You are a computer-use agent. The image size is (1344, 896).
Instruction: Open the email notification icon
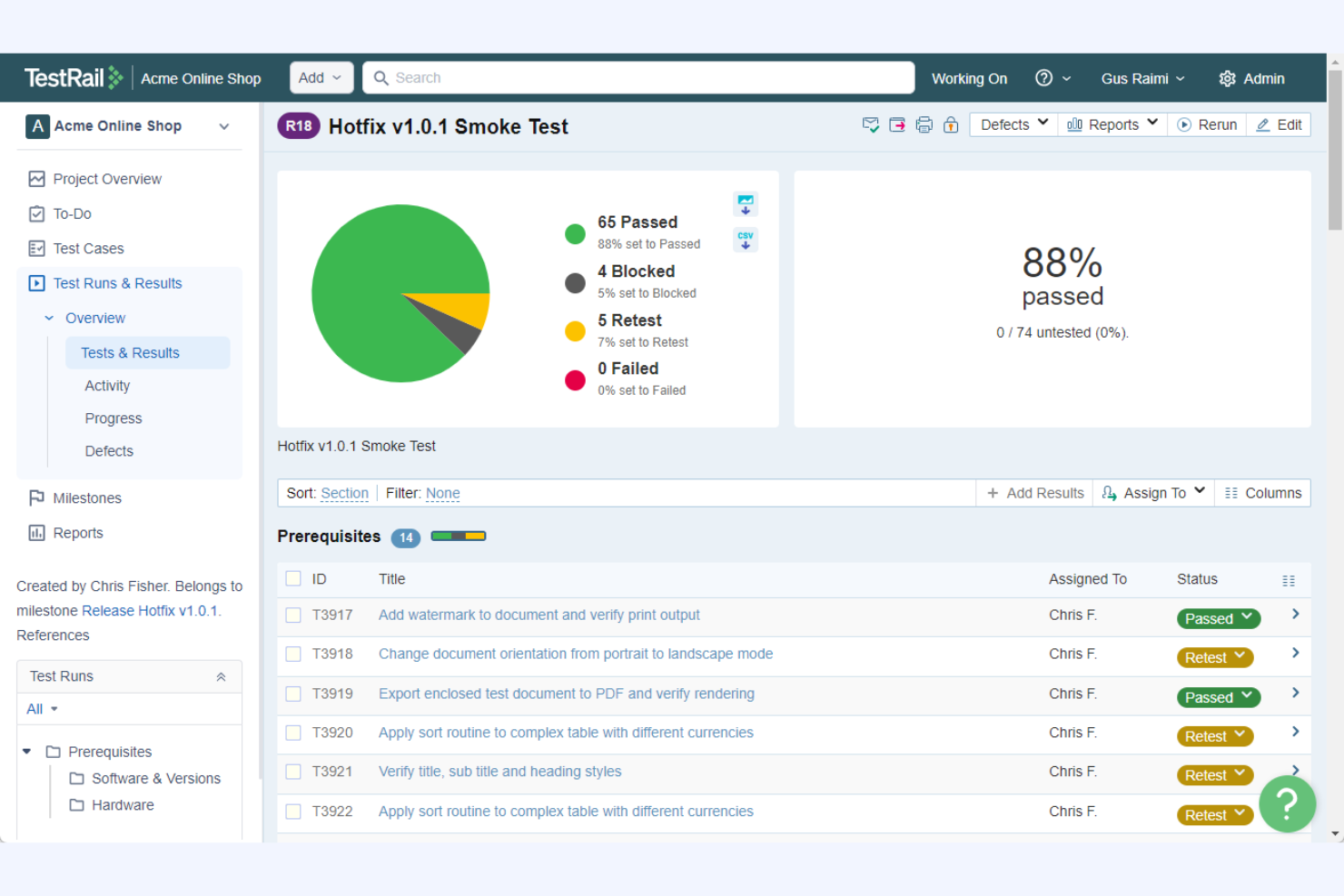[x=870, y=124]
